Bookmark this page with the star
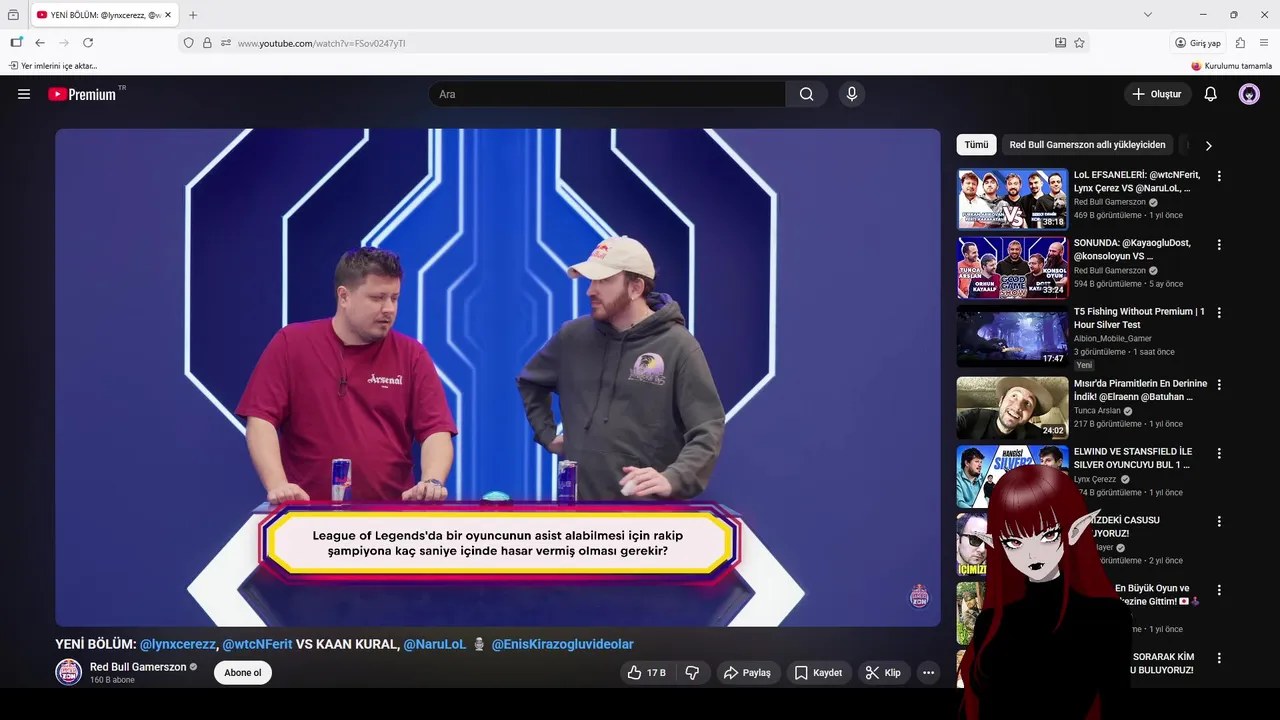This screenshot has width=1280, height=720. tap(1079, 43)
